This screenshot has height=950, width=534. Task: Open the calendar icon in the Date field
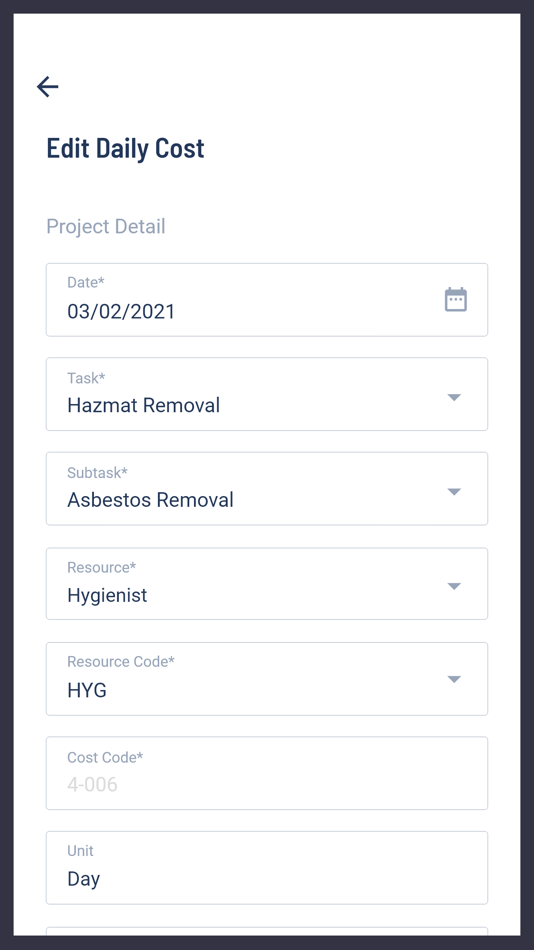[456, 299]
